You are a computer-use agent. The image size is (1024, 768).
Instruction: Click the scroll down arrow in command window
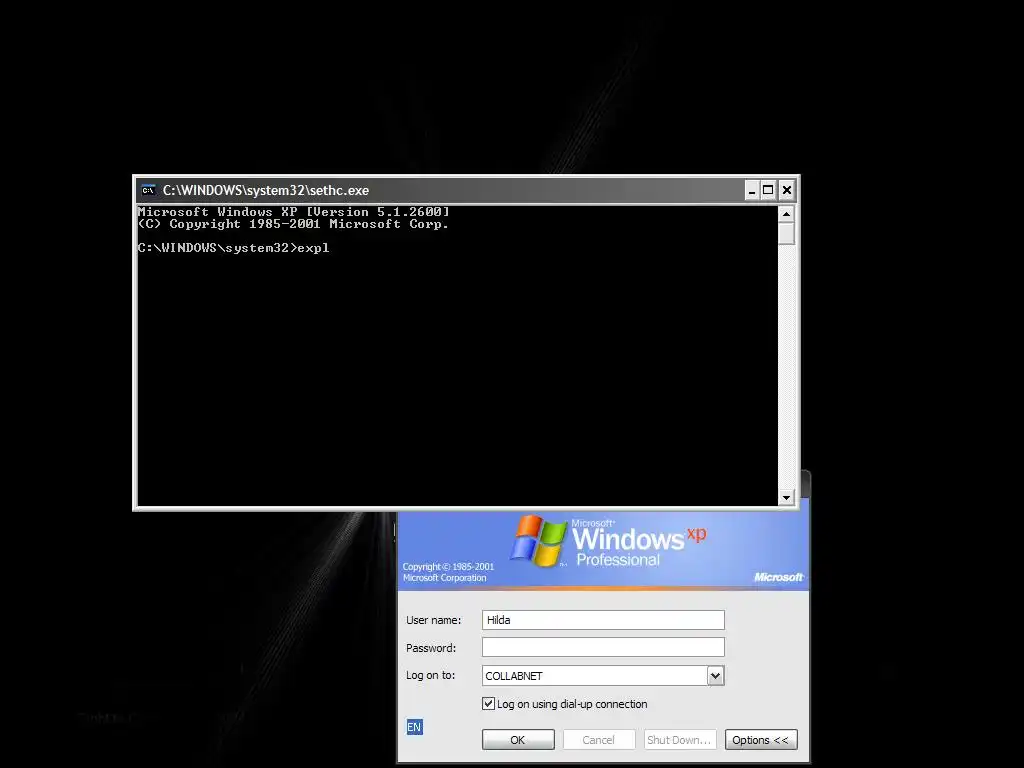click(x=786, y=498)
